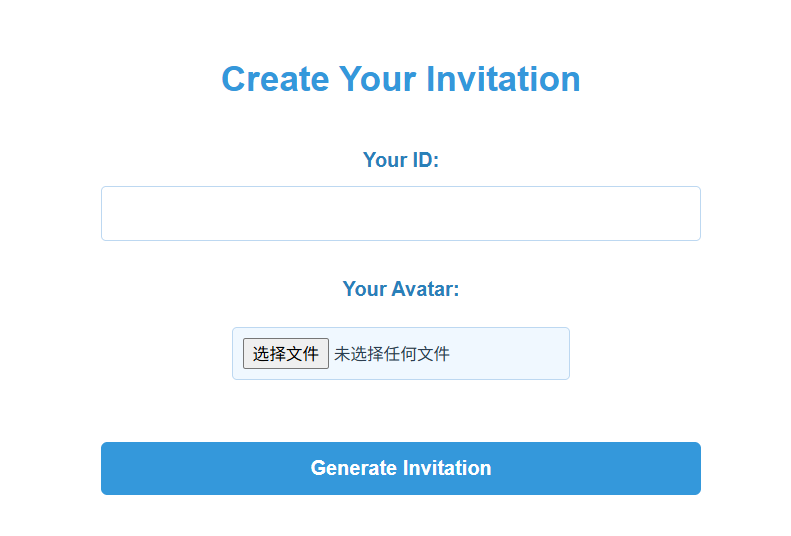Click the "Your ID:" label
This screenshot has height=536, width=791.
401,160
